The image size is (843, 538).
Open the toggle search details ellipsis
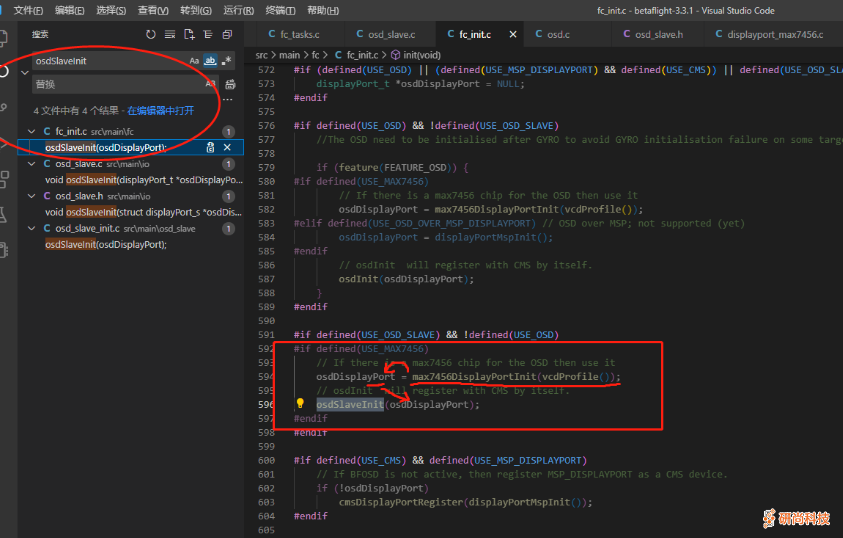pos(228,99)
